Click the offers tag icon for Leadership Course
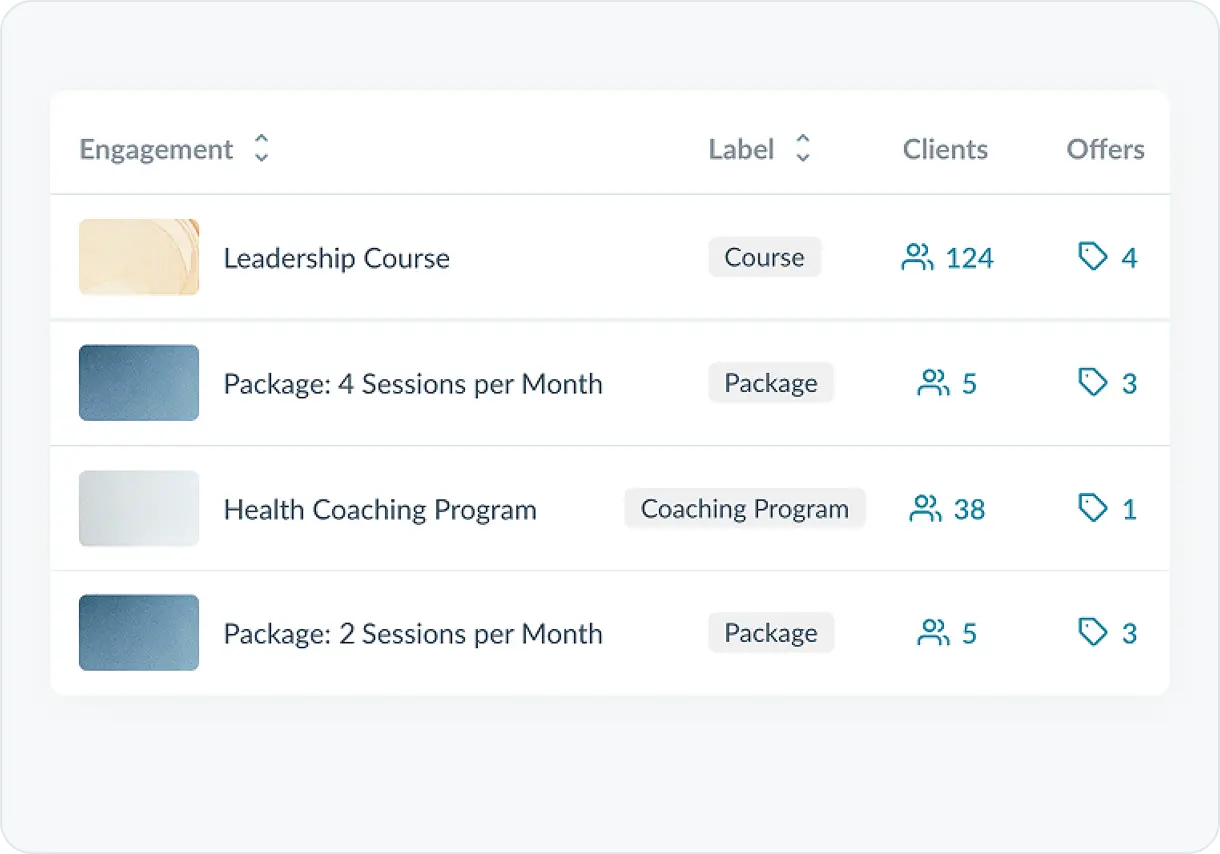 click(x=1093, y=258)
